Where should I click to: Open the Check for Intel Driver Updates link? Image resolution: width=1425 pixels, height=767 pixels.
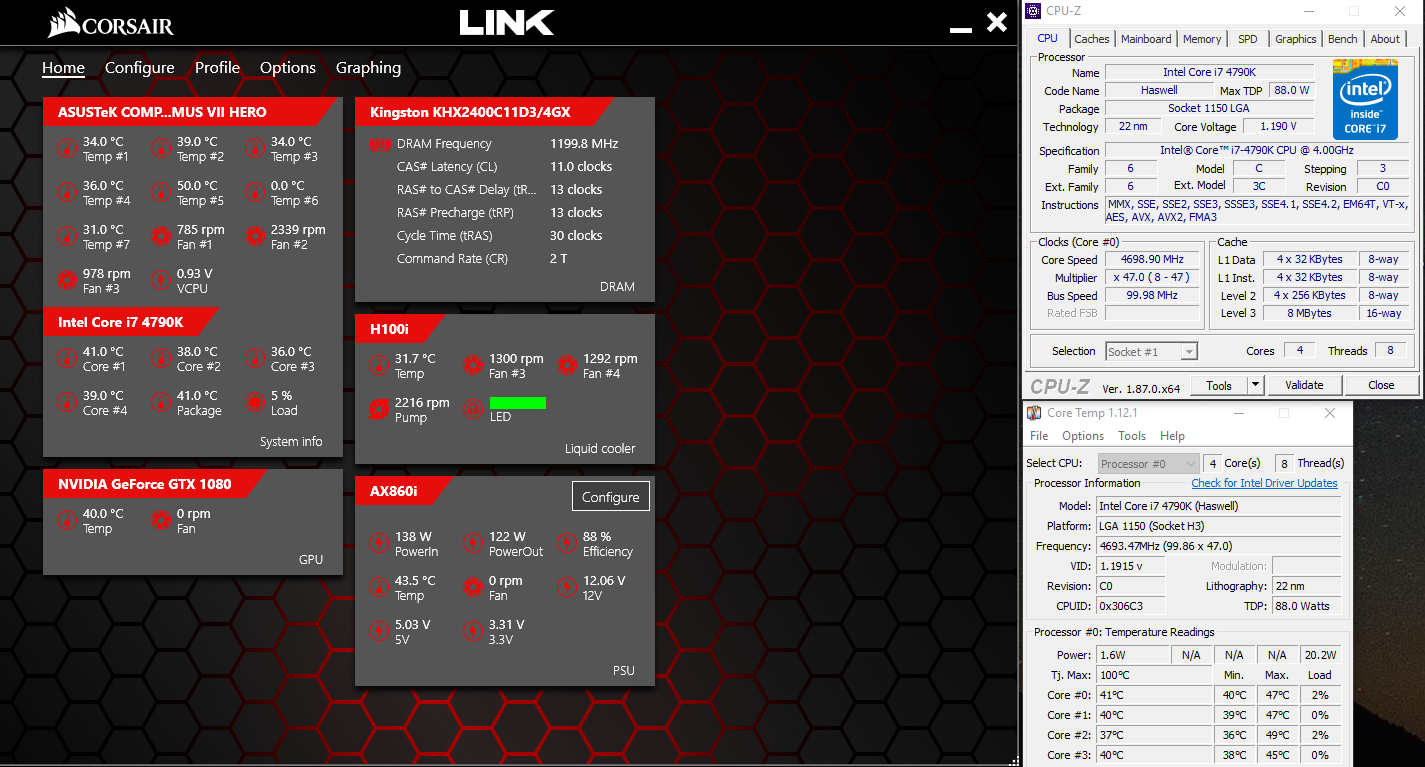click(x=1264, y=483)
